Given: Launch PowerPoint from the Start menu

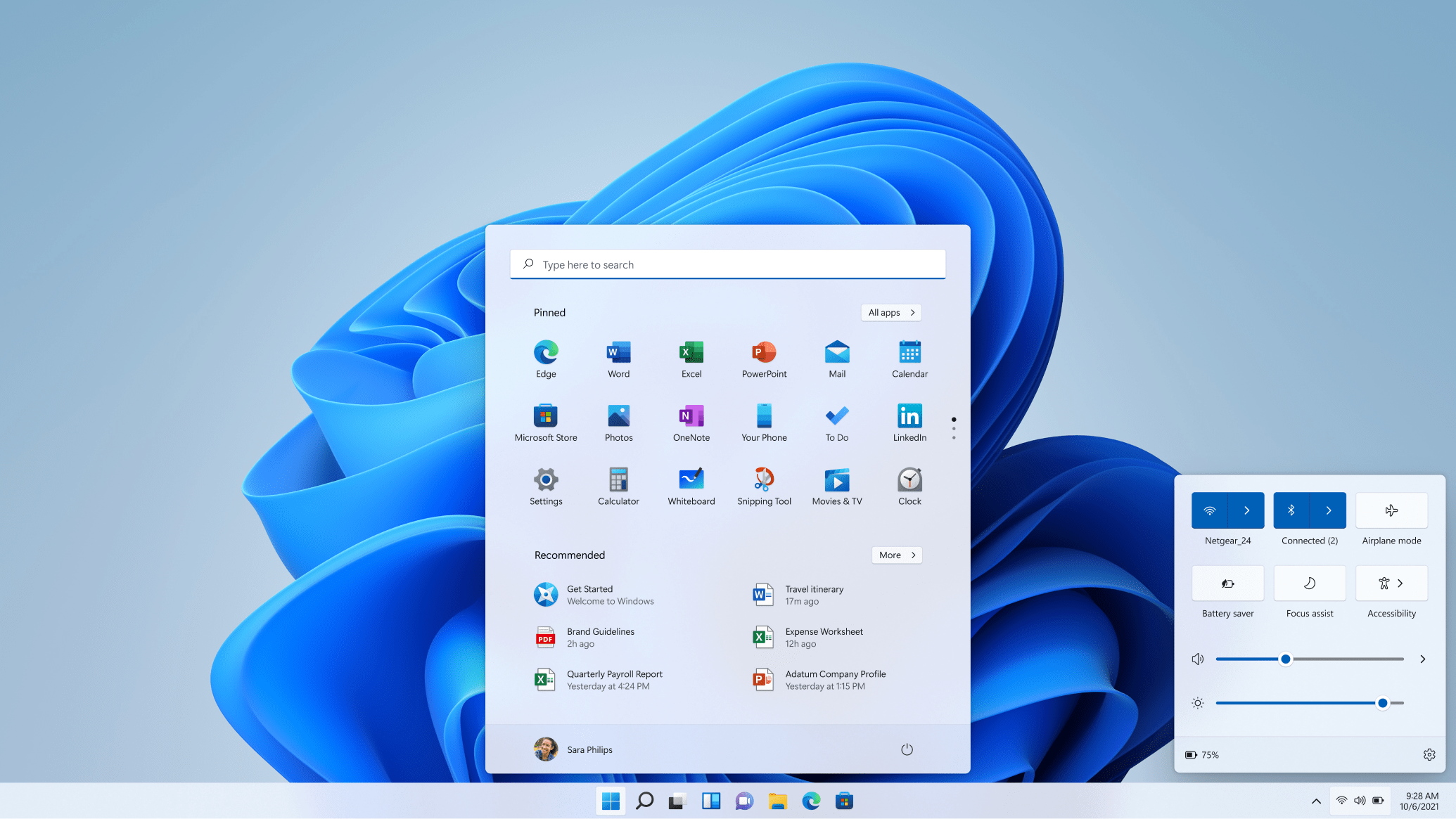Looking at the screenshot, I should (x=764, y=358).
